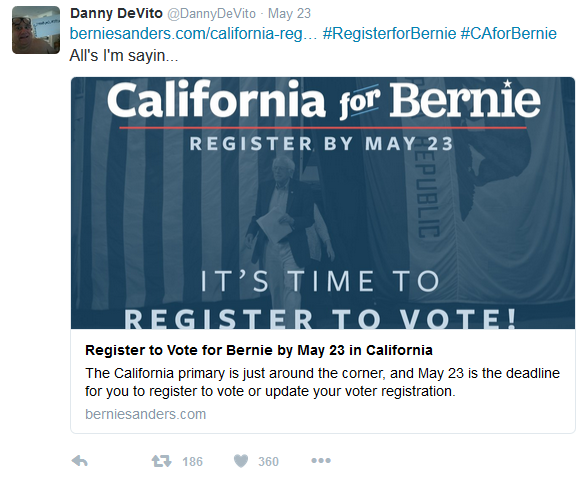Click the card description about California primary
The image size is (587, 482).
(322, 382)
